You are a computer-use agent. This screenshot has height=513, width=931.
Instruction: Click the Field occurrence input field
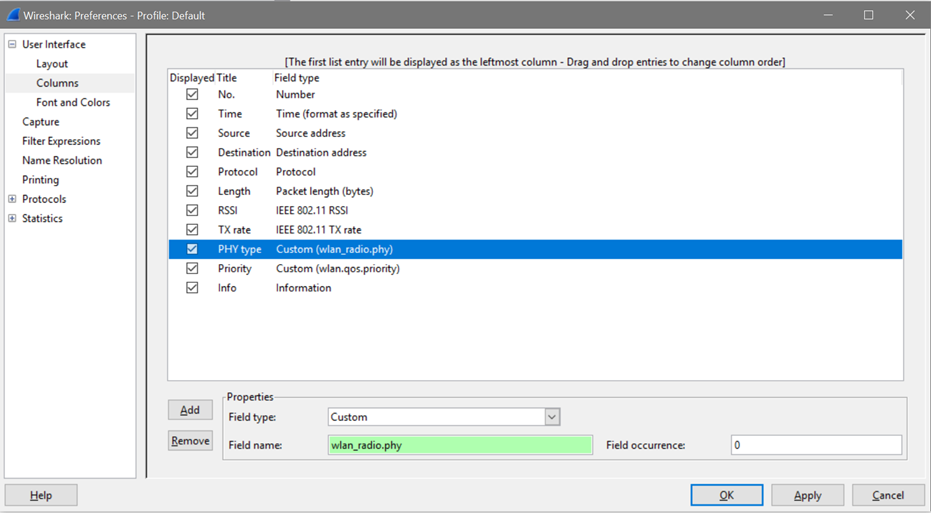point(816,445)
